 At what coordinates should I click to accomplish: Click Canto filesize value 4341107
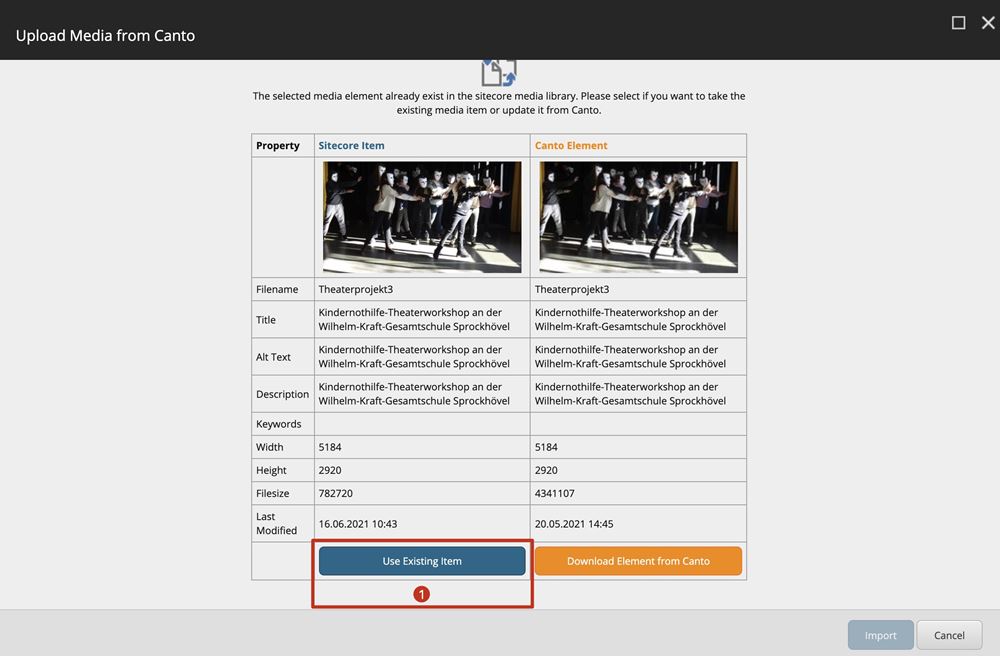coord(555,493)
